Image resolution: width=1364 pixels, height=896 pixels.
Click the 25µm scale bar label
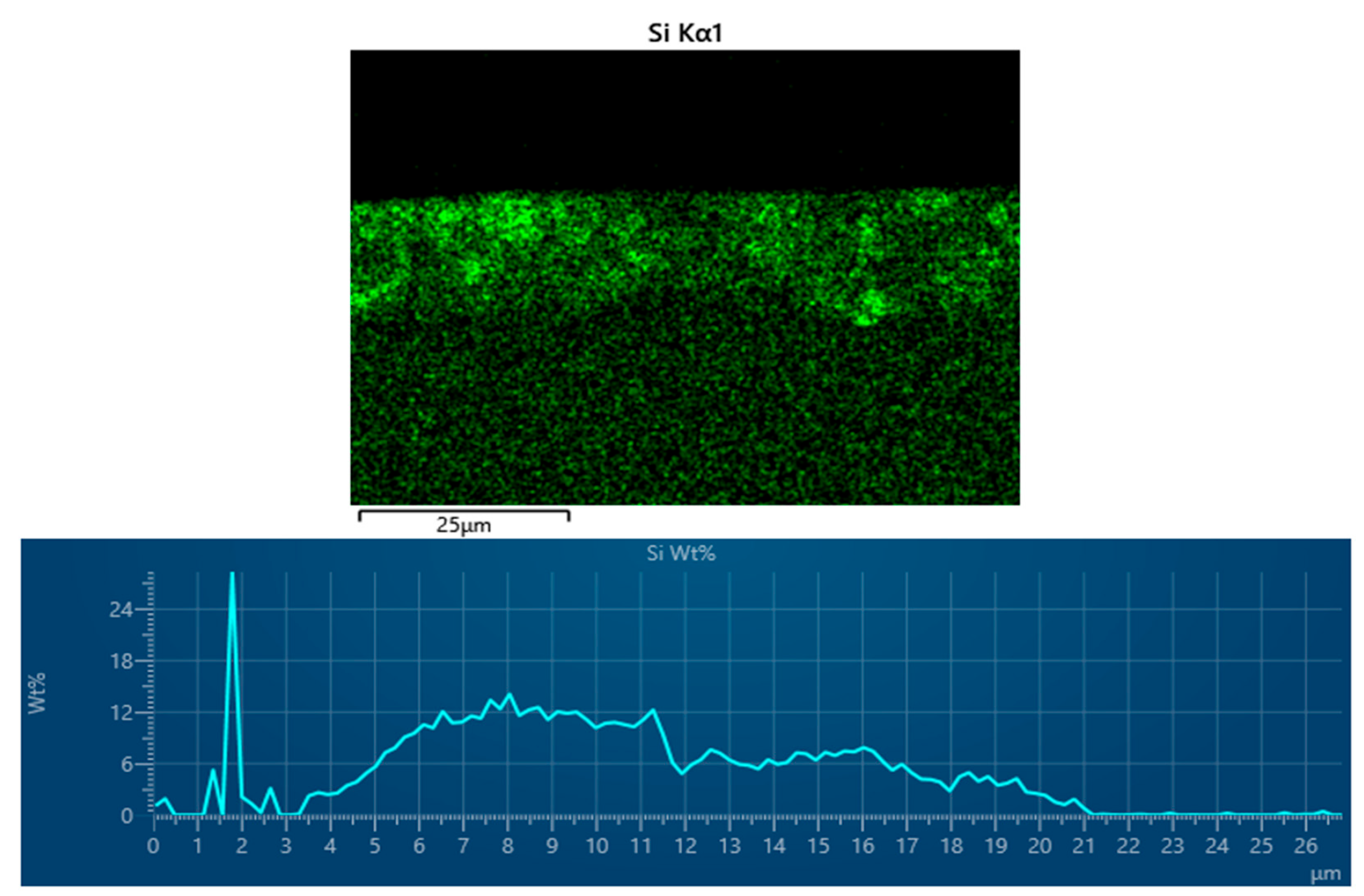(x=463, y=525)
